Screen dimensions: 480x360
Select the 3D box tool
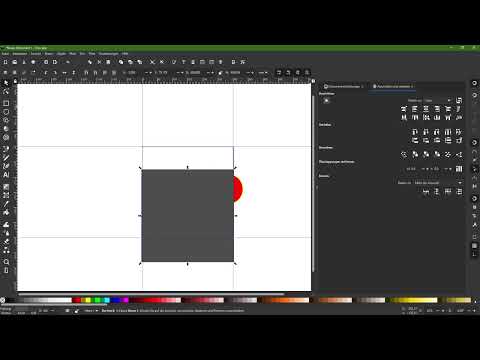(6, 129)
